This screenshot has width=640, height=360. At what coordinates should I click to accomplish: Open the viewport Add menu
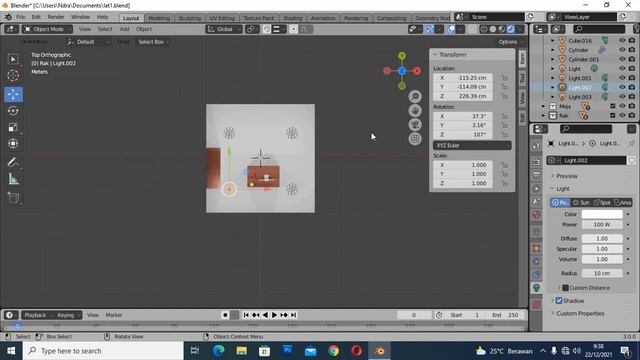click(124, 29)
